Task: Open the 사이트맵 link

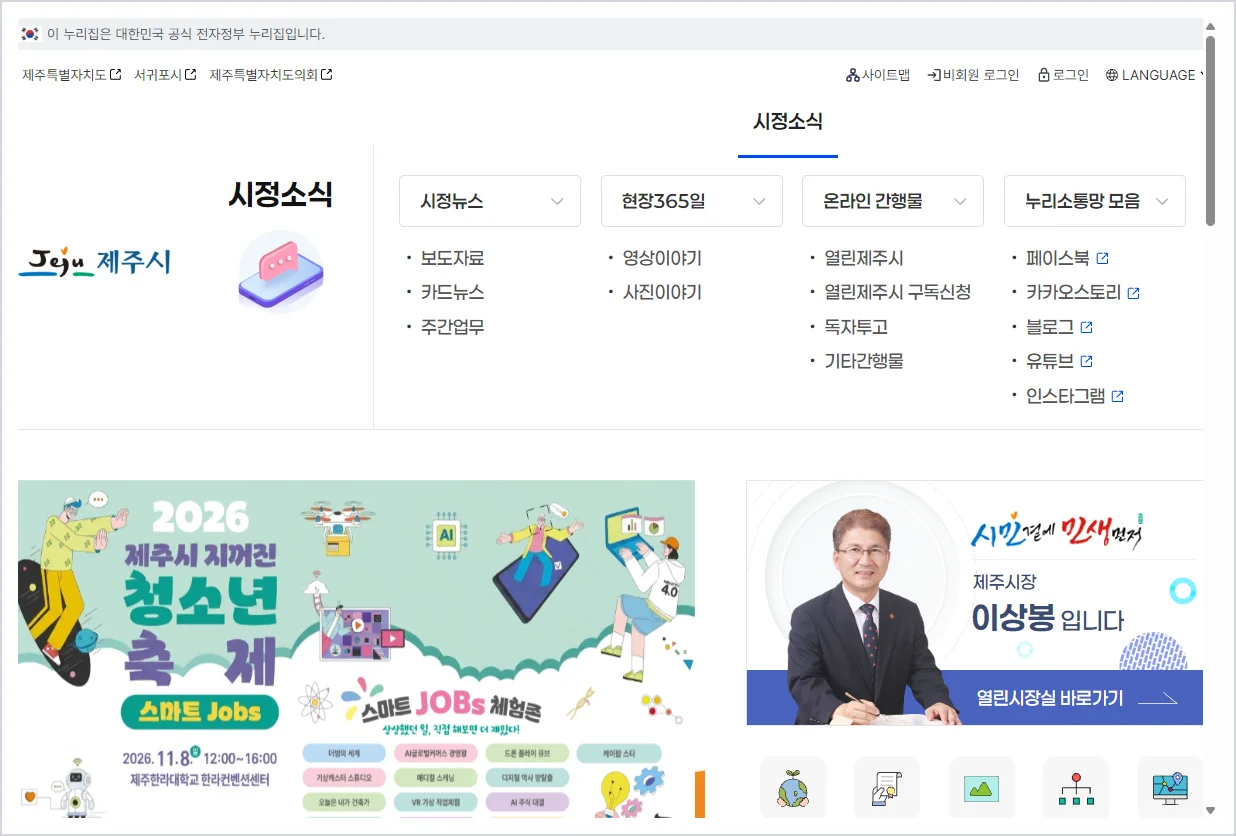Action: 878,75
